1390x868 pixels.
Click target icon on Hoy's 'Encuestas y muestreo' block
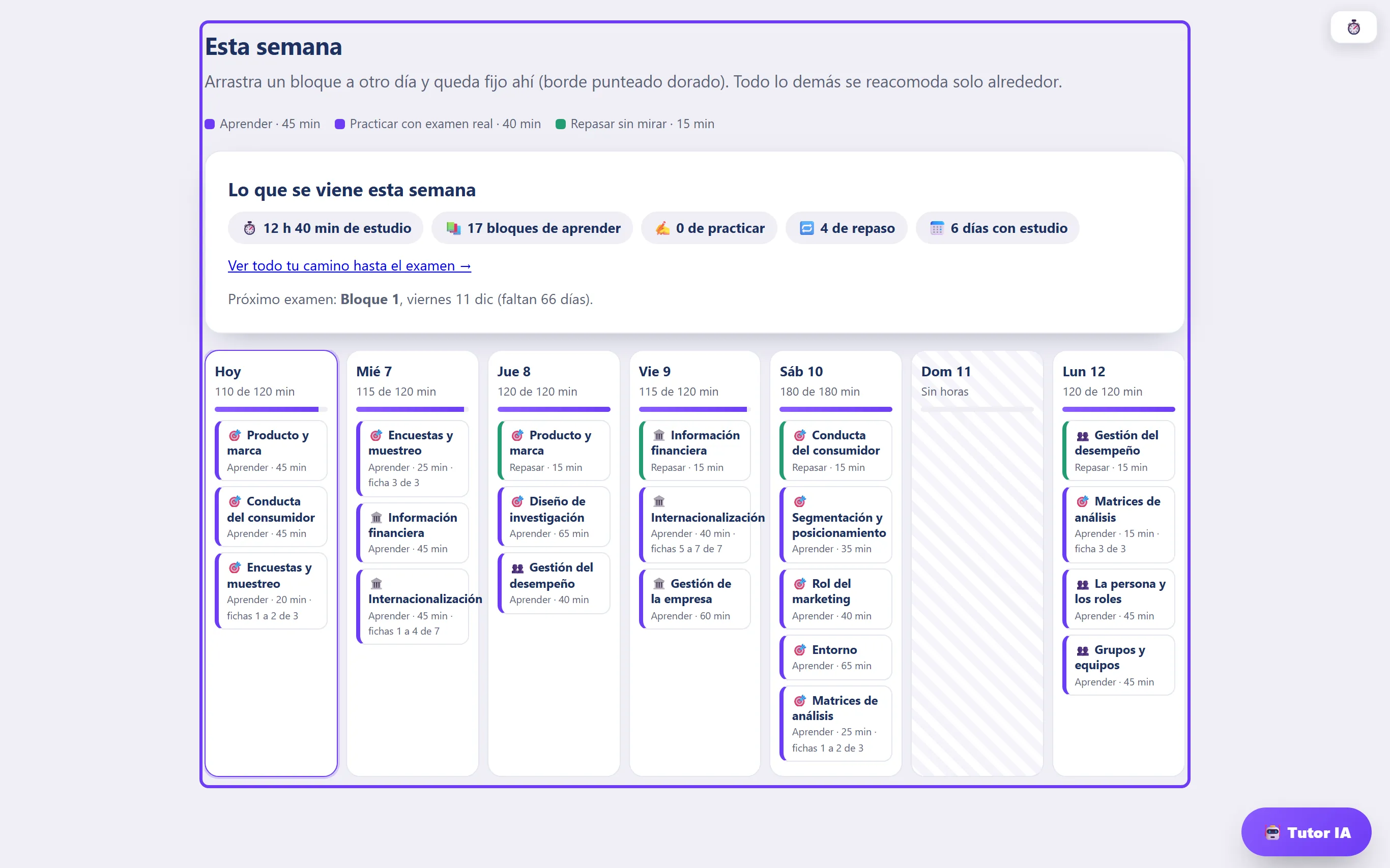coord(235,568)
